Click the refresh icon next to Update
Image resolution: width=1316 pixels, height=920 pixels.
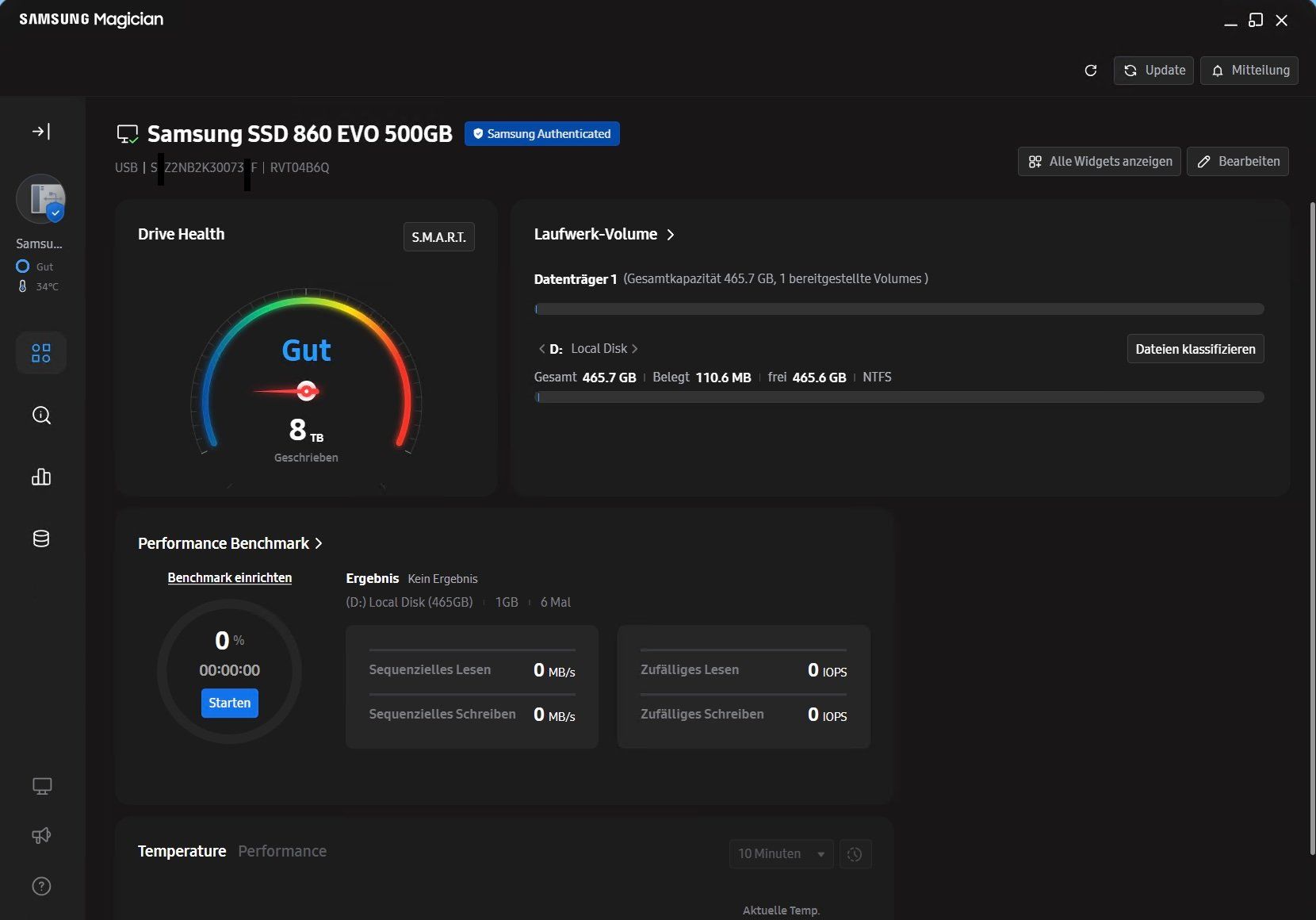[x=1091, y=71]
